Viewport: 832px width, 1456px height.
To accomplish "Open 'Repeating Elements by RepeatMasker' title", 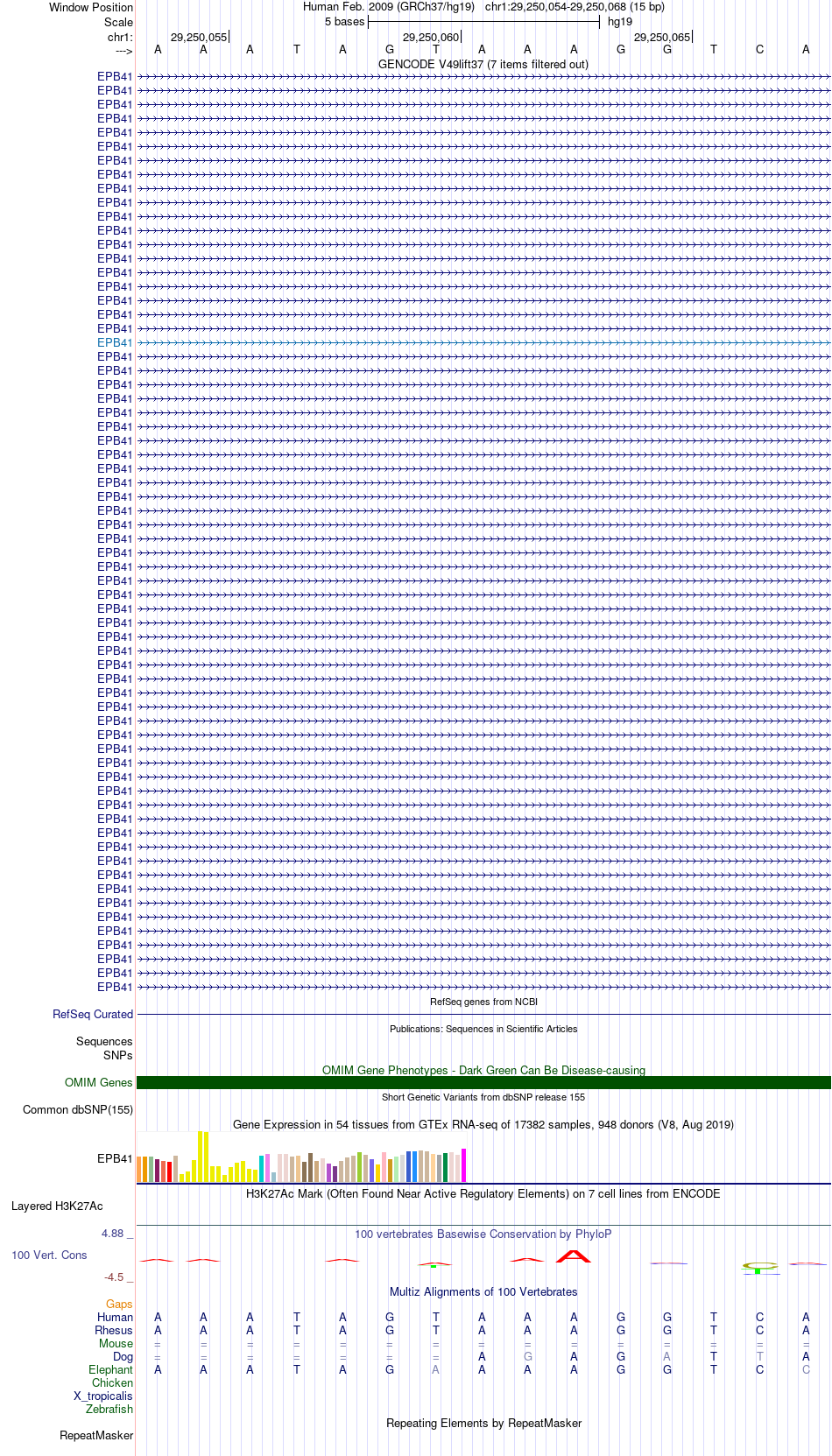I will pyautogui.click(x=483, y=1423).
